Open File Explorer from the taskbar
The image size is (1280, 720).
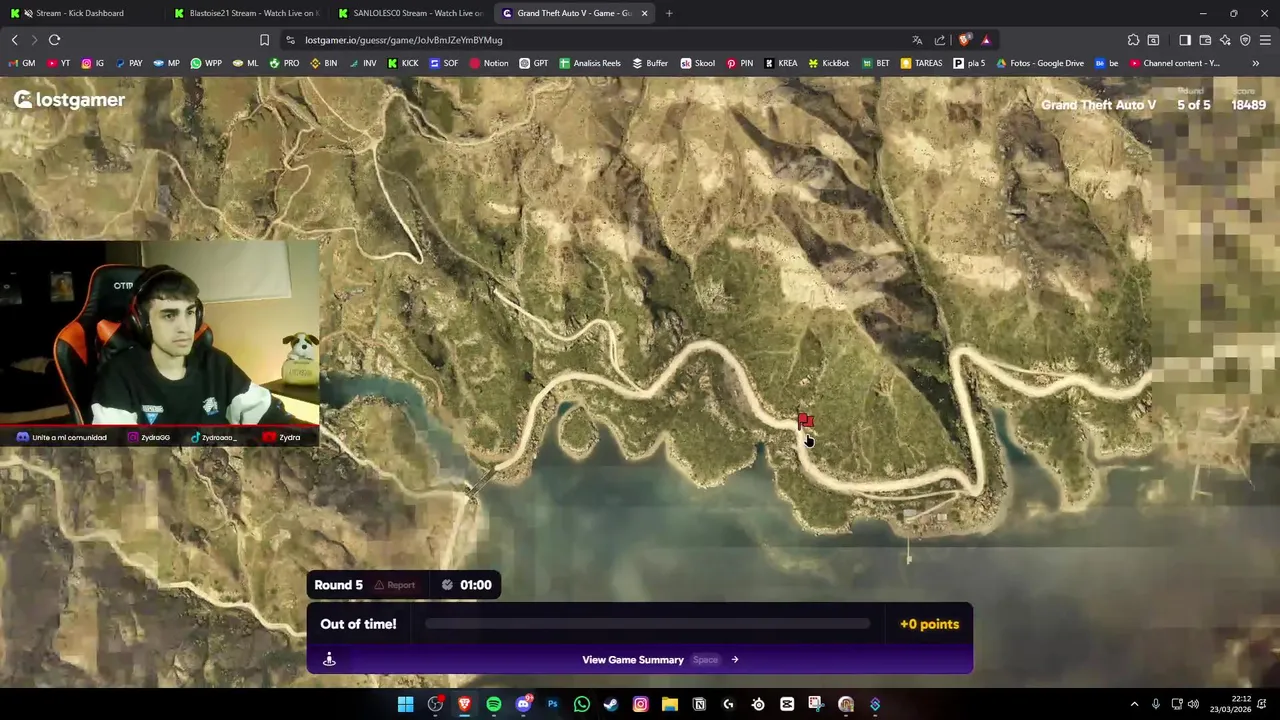[x=670, y=705]
